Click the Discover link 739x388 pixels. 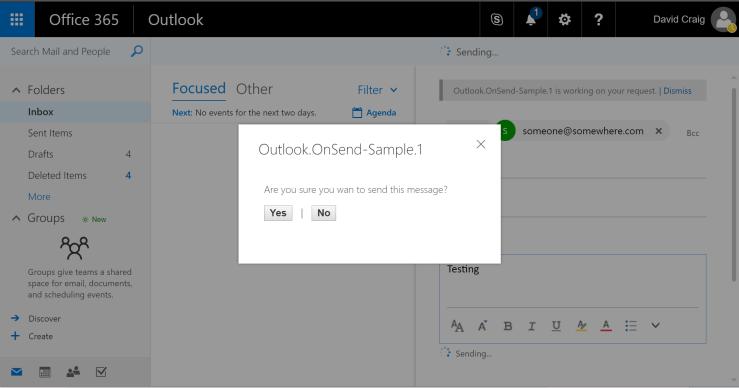pos(44,319)
